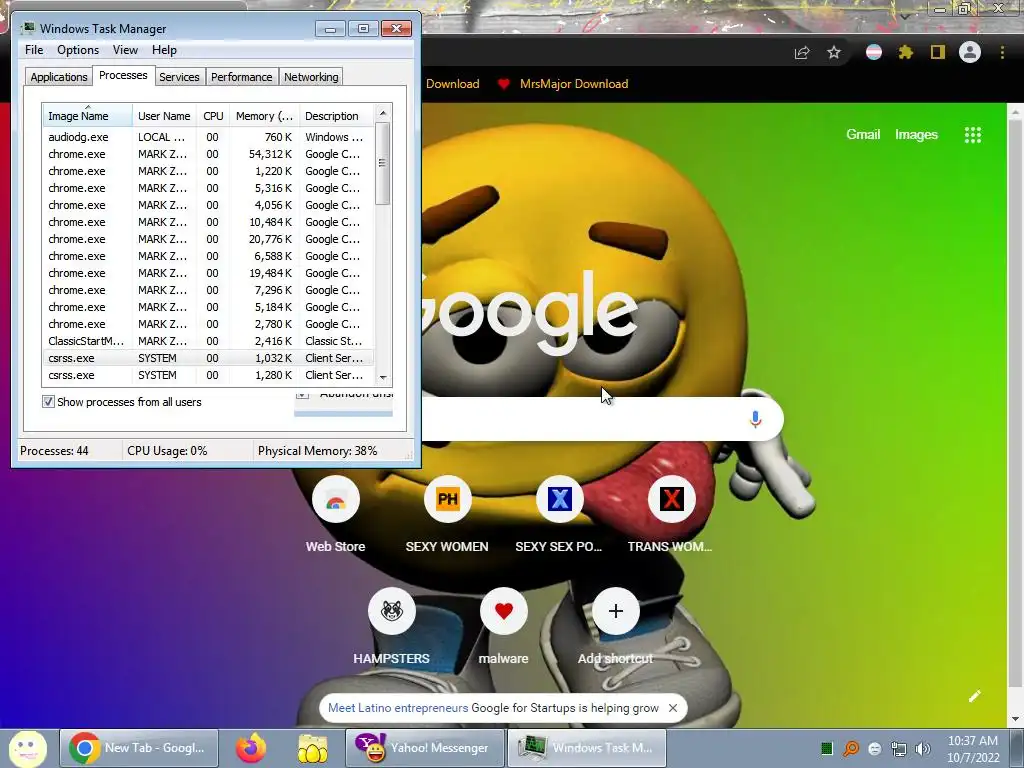Open the HAMPSTERS shortcut icon

[x=392, y=611]
